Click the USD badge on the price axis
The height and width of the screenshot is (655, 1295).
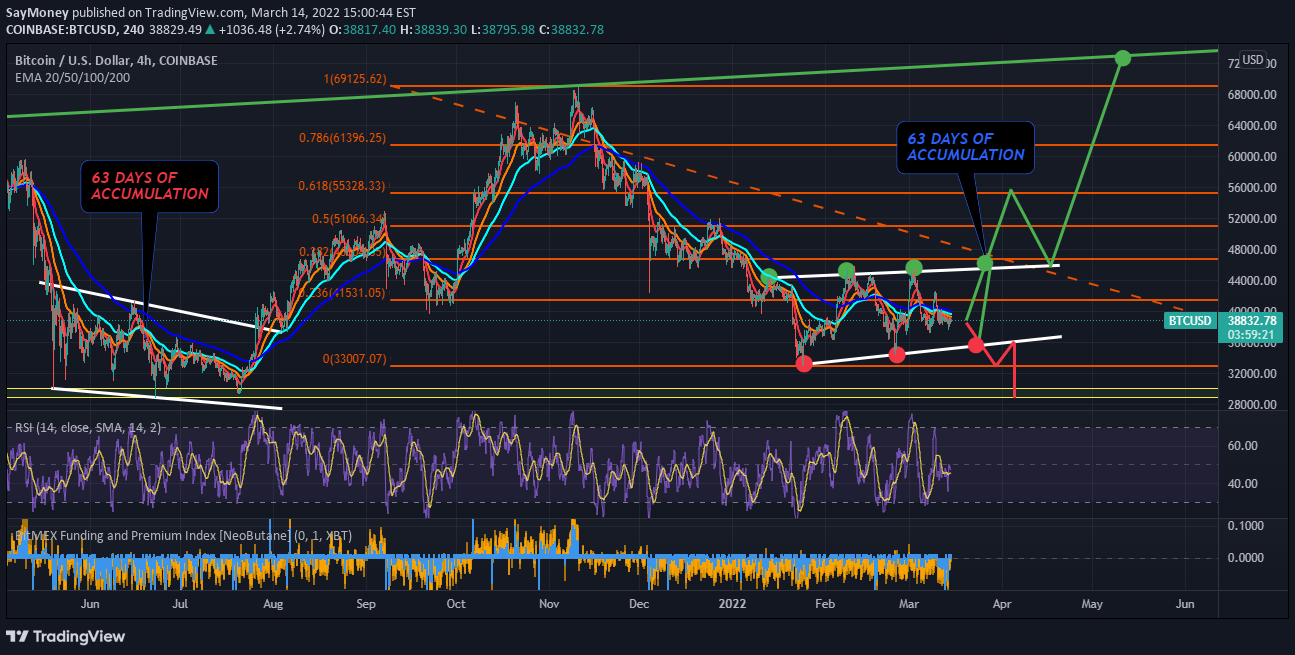tap(1251, 60)
